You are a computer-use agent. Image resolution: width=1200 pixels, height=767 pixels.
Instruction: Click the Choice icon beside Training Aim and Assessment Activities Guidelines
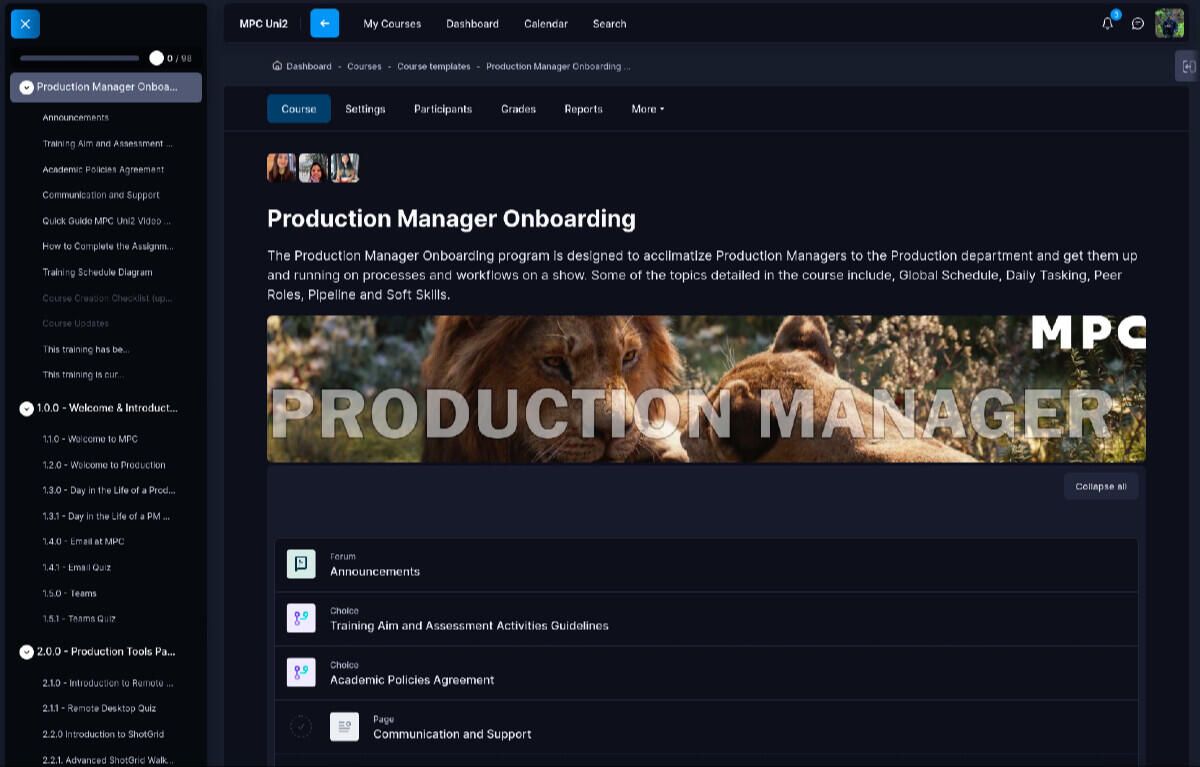point(301,618)
